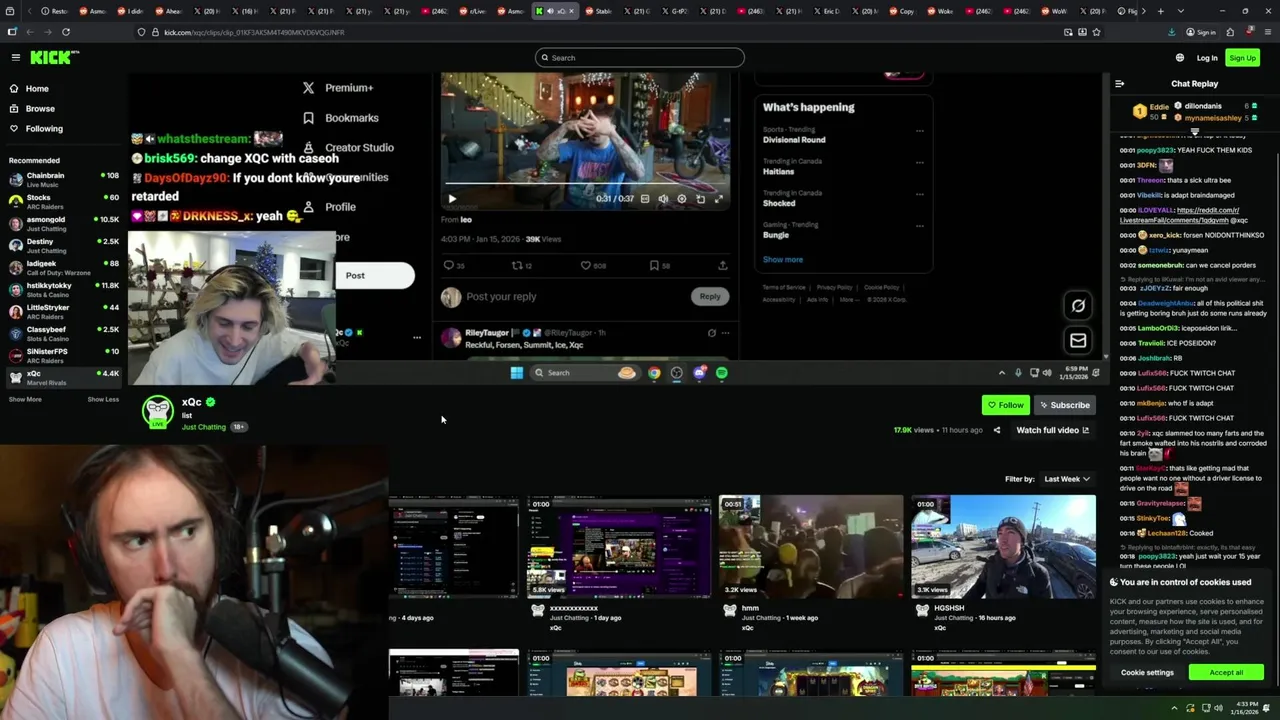The width and height of the screenshot is (1280, 720).
Task: Enter fullscreen on tweet video
Action: 718,199
